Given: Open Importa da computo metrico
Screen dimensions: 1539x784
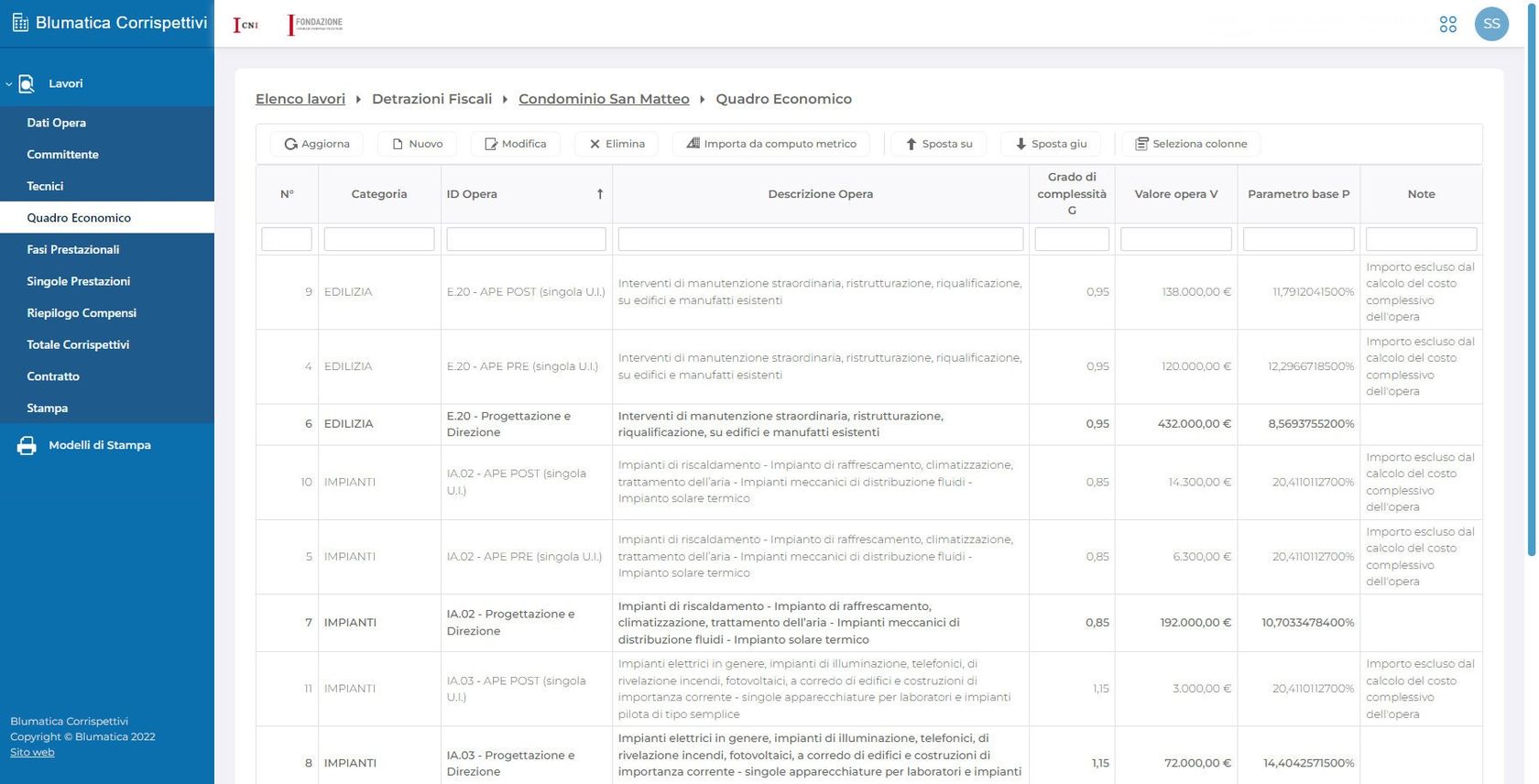Looking at the screenshot, I should [x=771, y=144].
